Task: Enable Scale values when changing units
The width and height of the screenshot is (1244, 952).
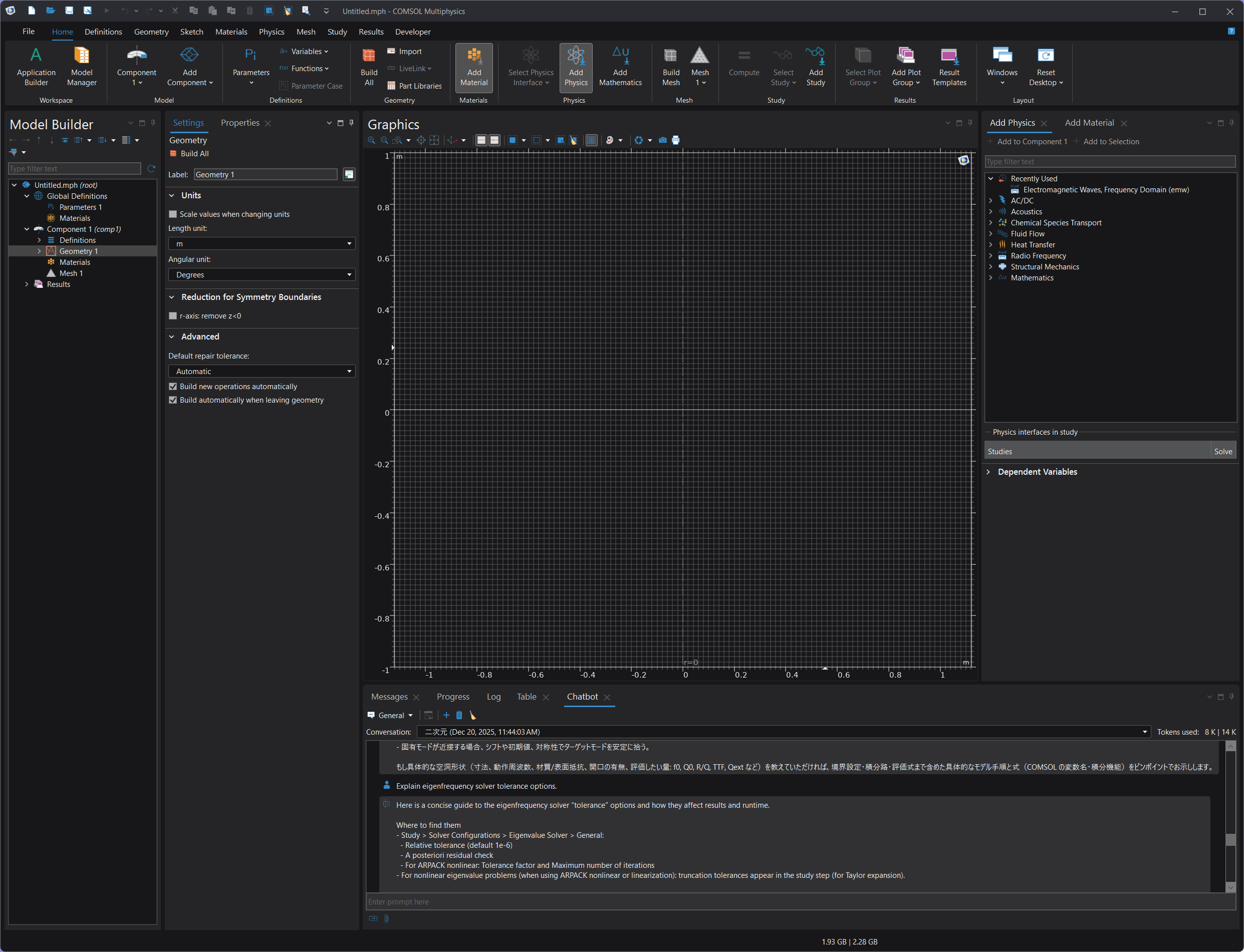Action: click(173, 214)
